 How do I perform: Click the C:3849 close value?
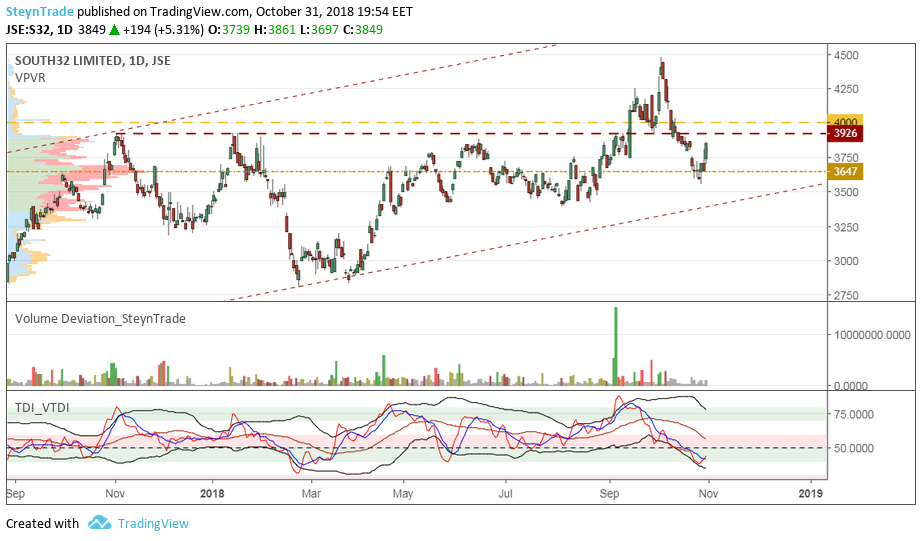pyautogui.click(x=363, y=29)
